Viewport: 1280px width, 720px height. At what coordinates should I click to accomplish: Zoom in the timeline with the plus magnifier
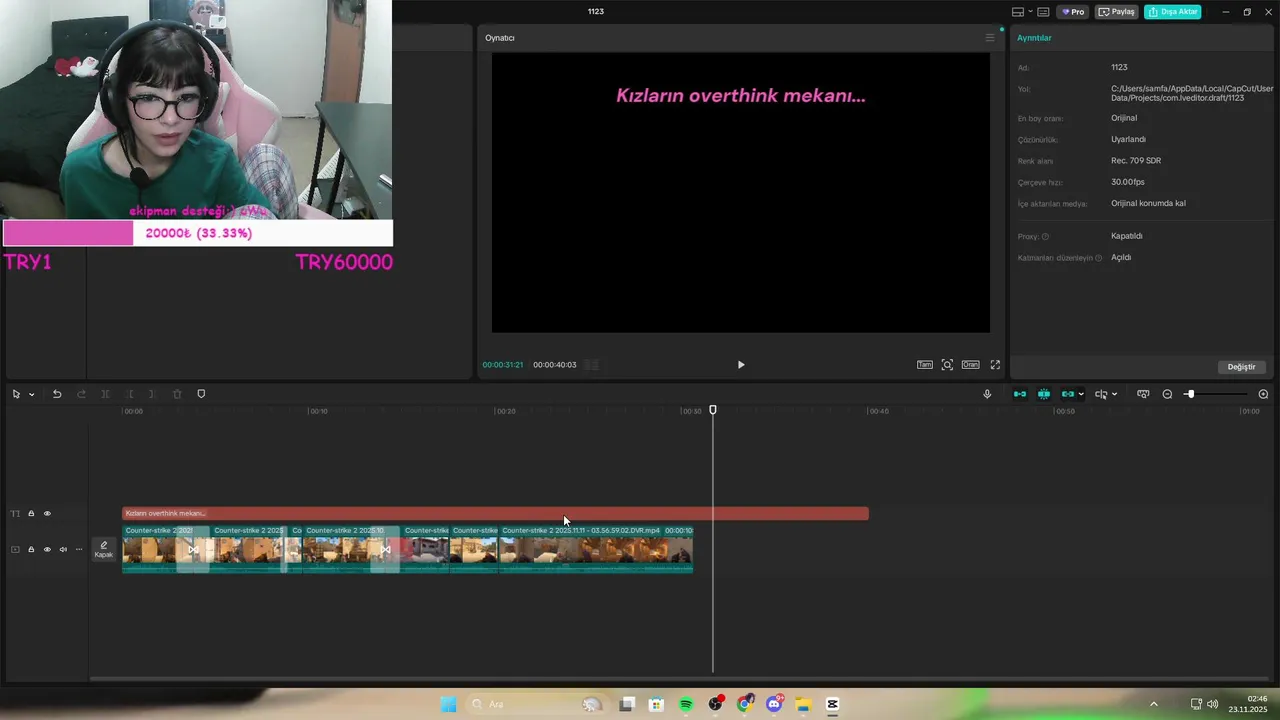(x=1263, y=394)
